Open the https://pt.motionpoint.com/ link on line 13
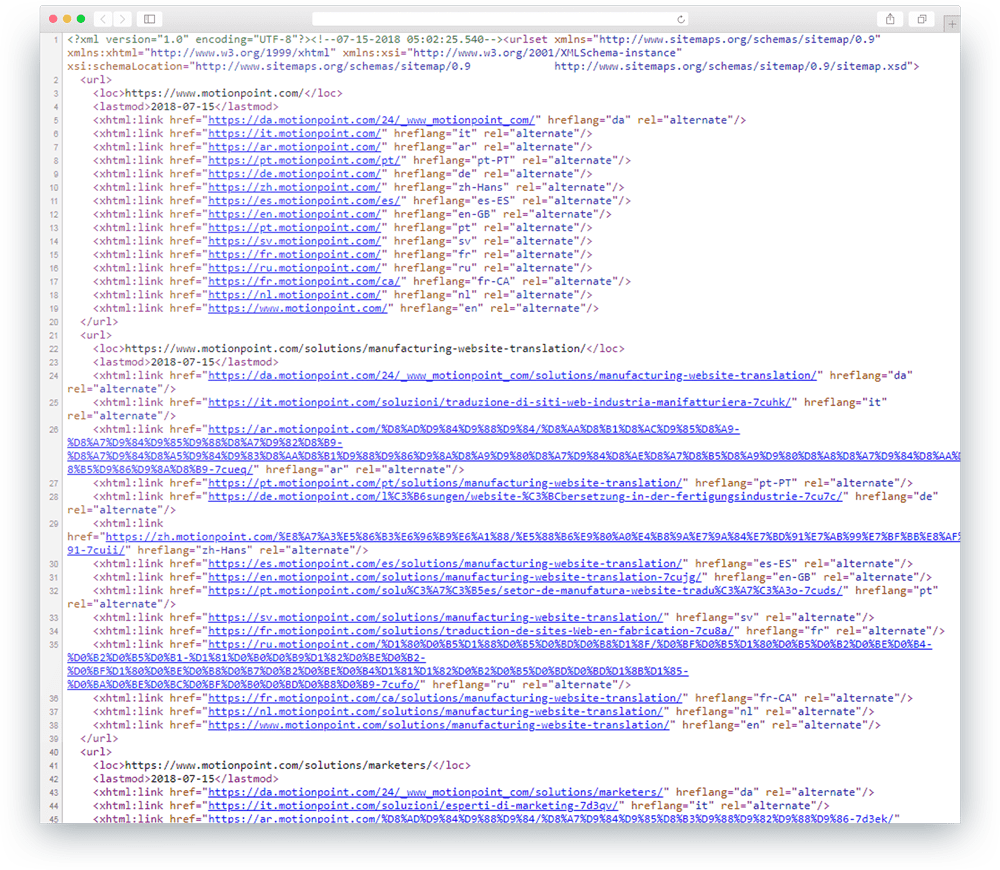The image size is (1000, 870). [x=295, y=228]
